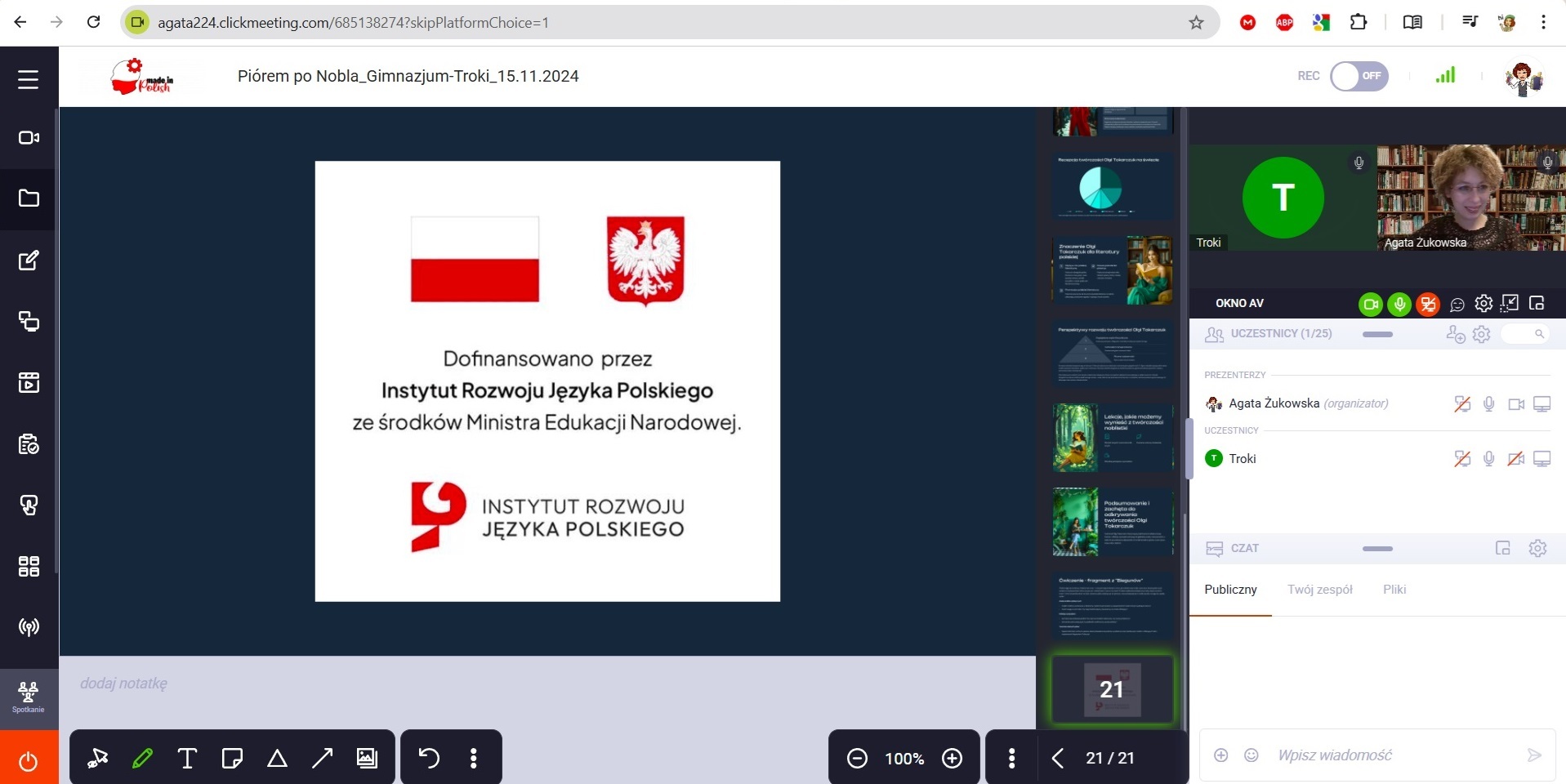Open the camera/AV sidebar icon
The width and height of the screenshot is (1566, 784).
(29, 138)
